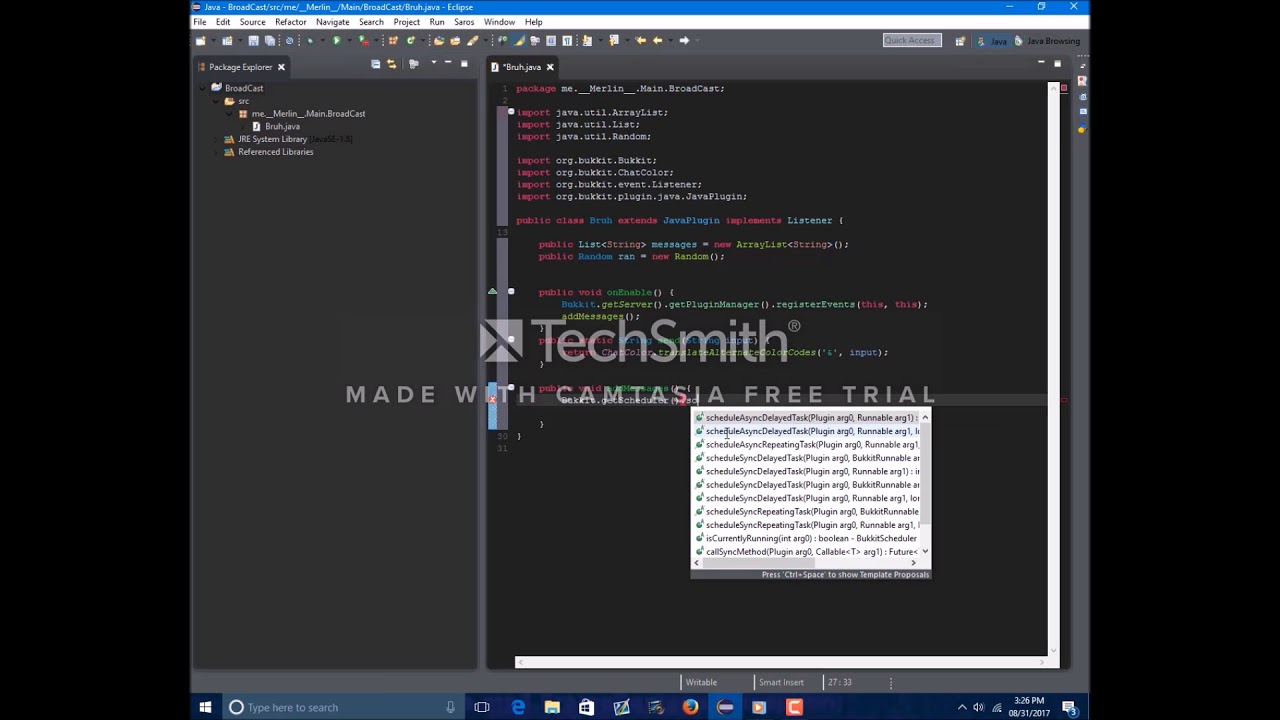Open the Window menu

pyautogui.click(x=499, y=22)
